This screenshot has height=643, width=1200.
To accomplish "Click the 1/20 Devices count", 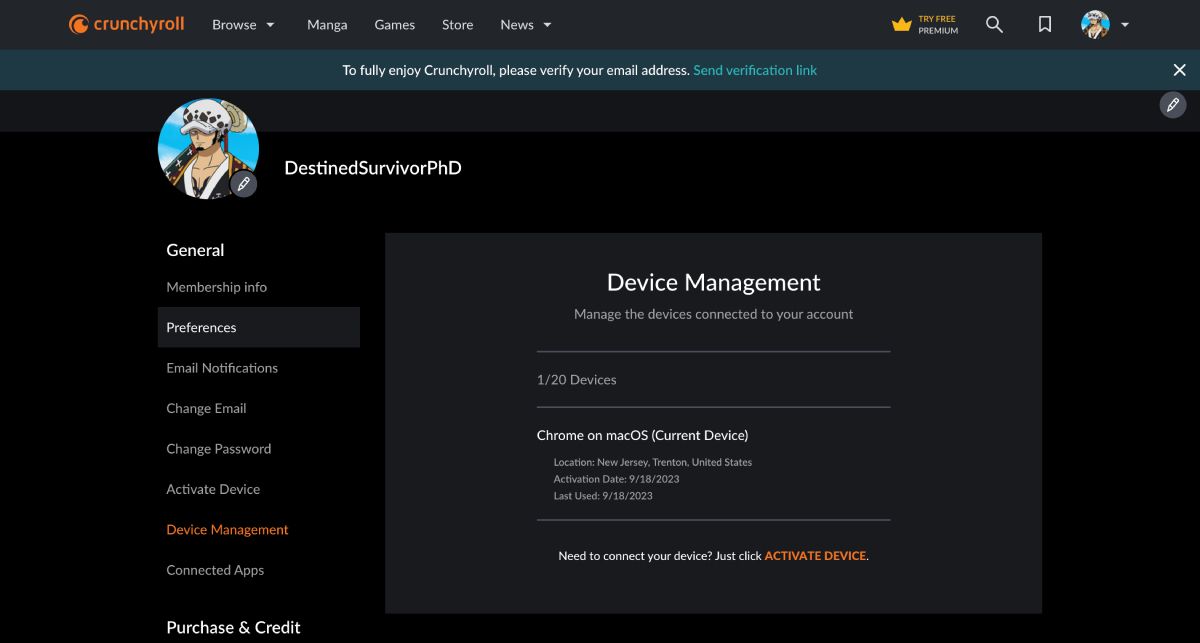I will 577,380.
